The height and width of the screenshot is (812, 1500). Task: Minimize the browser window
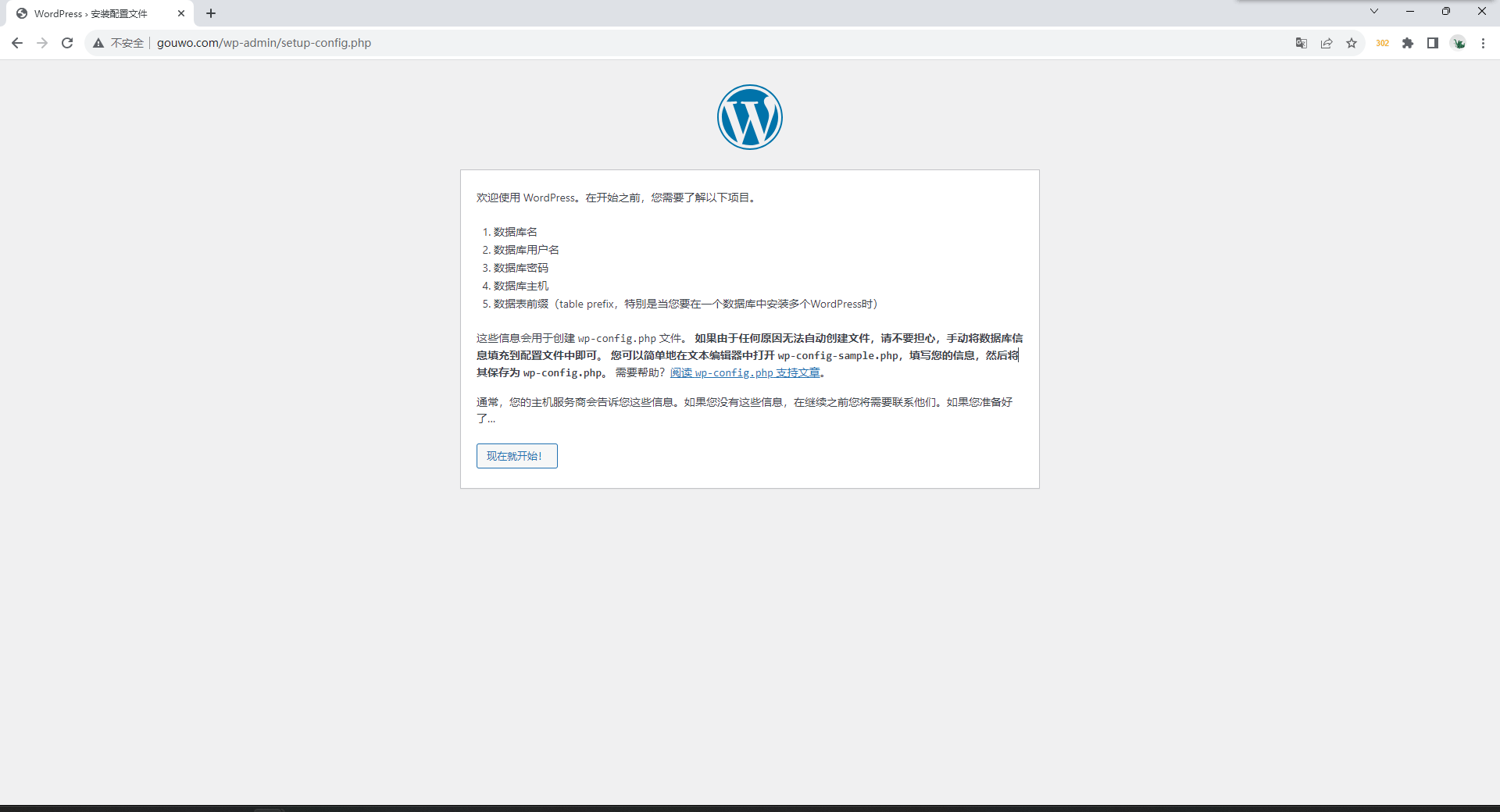(x=1410, y=11)
